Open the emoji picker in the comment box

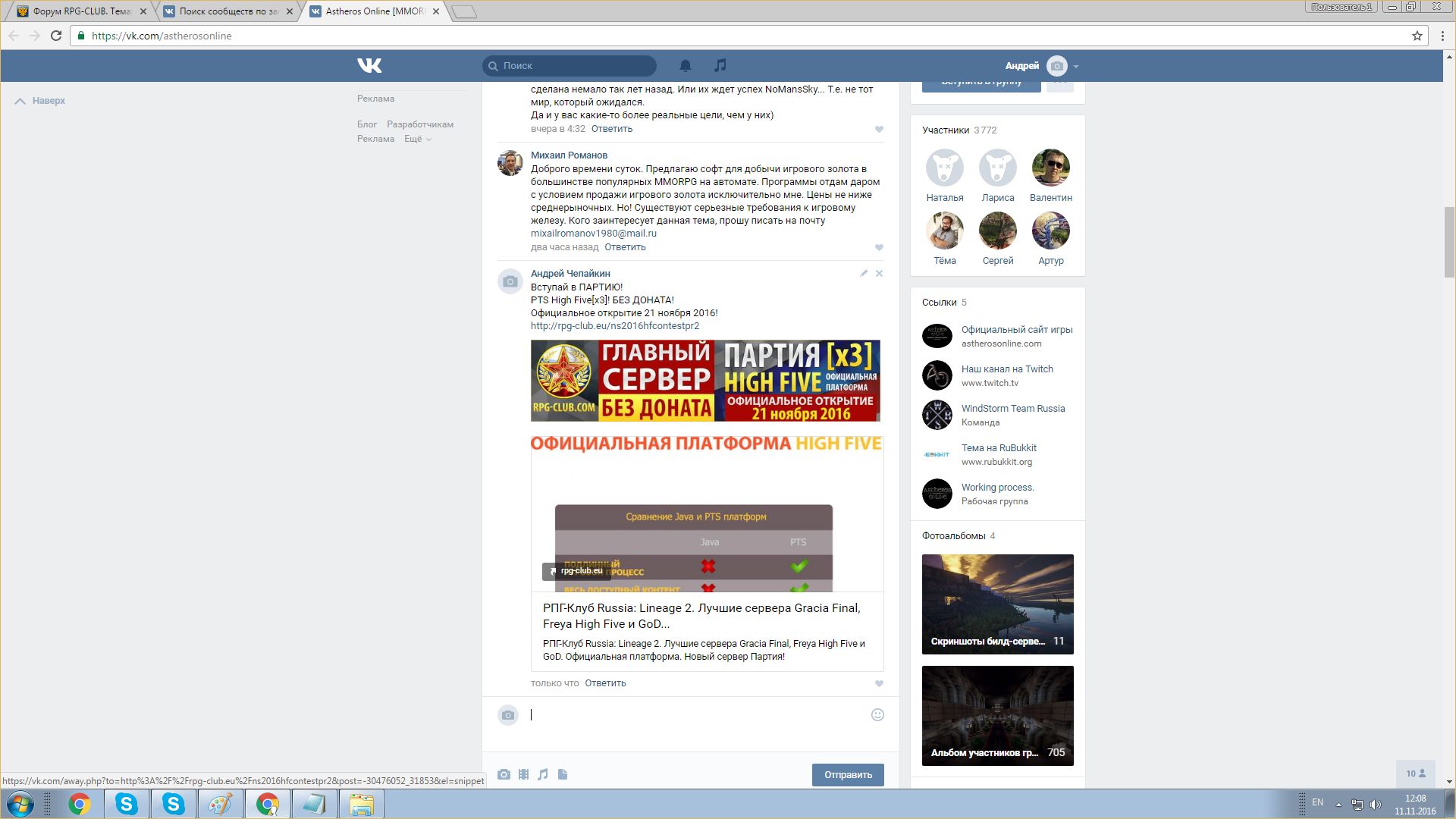[x=877, y=714]
